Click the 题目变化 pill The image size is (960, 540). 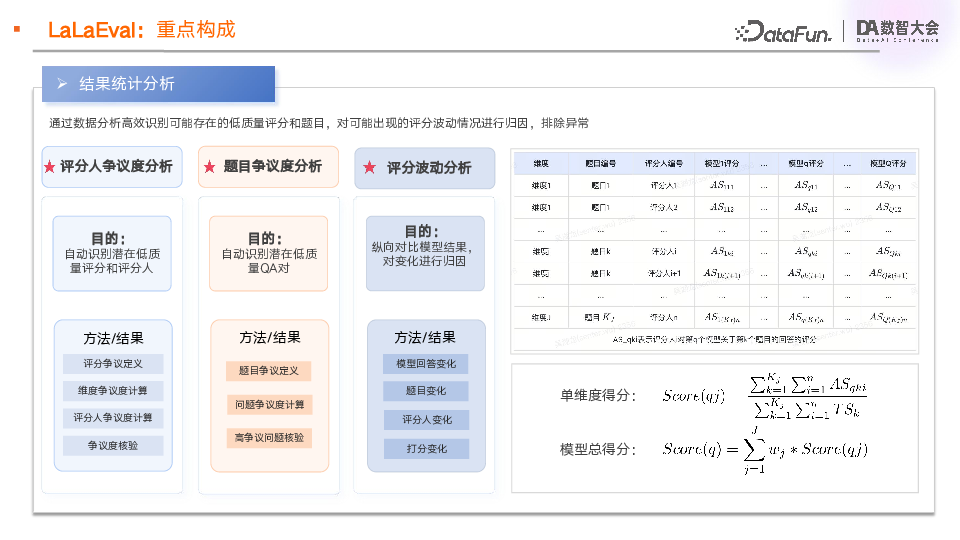pyautogui.click(x=426, y=391)
